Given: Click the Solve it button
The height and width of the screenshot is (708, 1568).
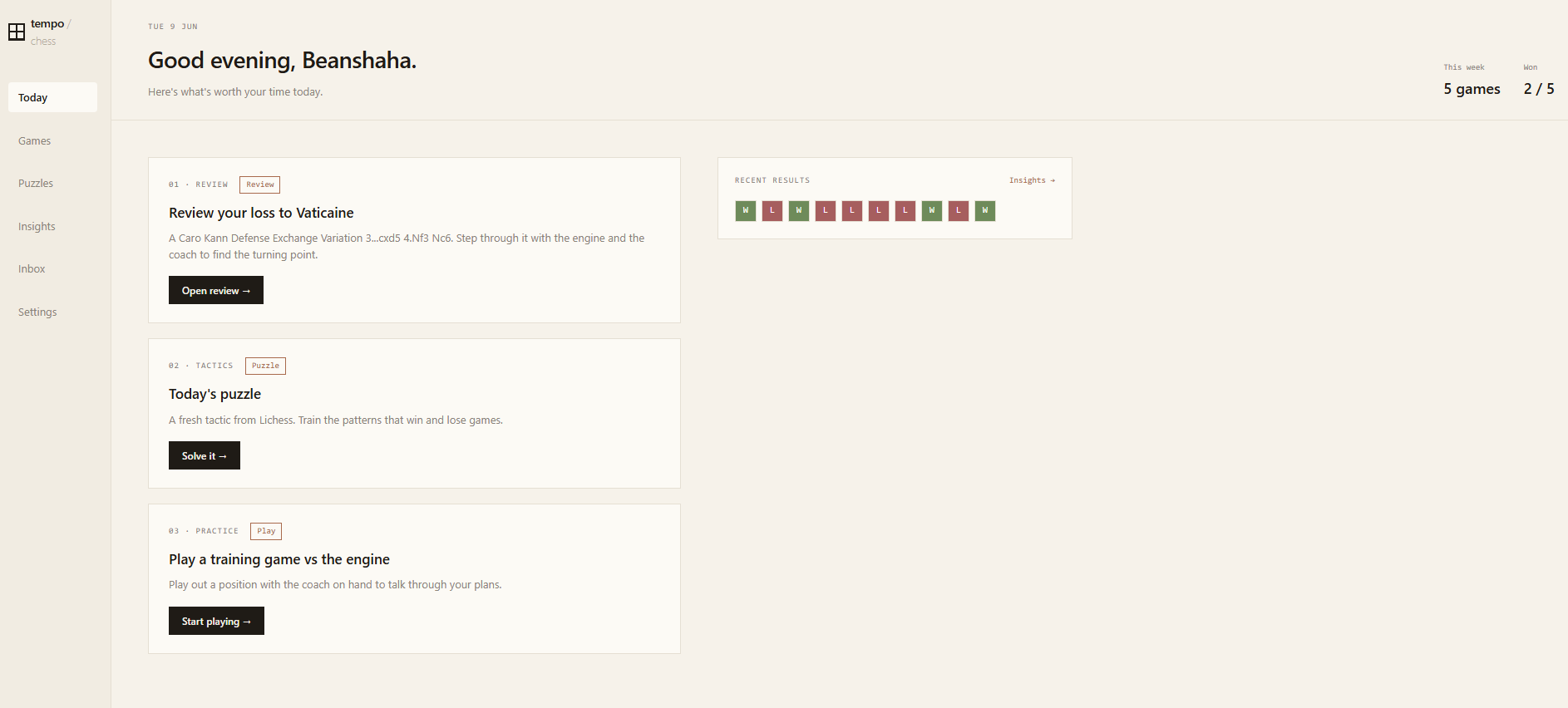Looking at the screenshot, I should [x=205, y=455].
